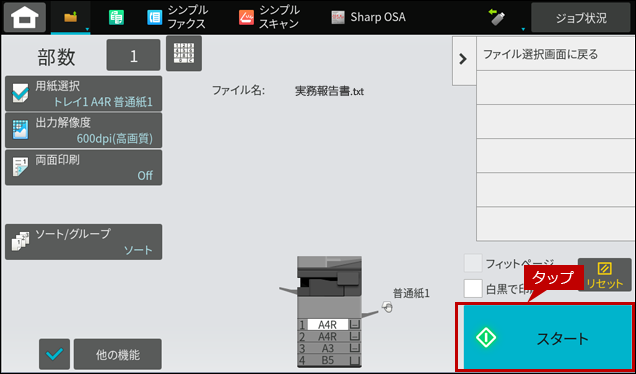Toggle フィットページ checkbox

tap(473, 264)
